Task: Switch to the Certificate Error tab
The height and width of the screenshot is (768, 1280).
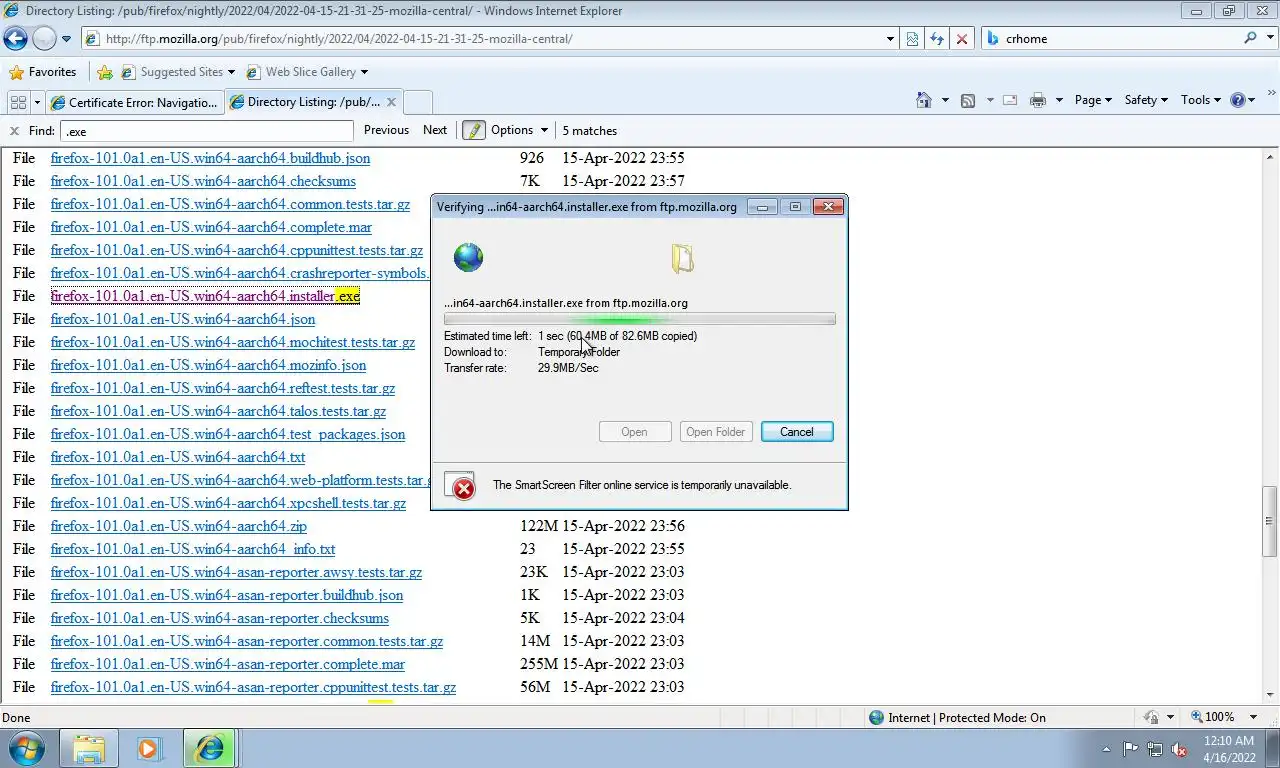Action: pos(134,102)
